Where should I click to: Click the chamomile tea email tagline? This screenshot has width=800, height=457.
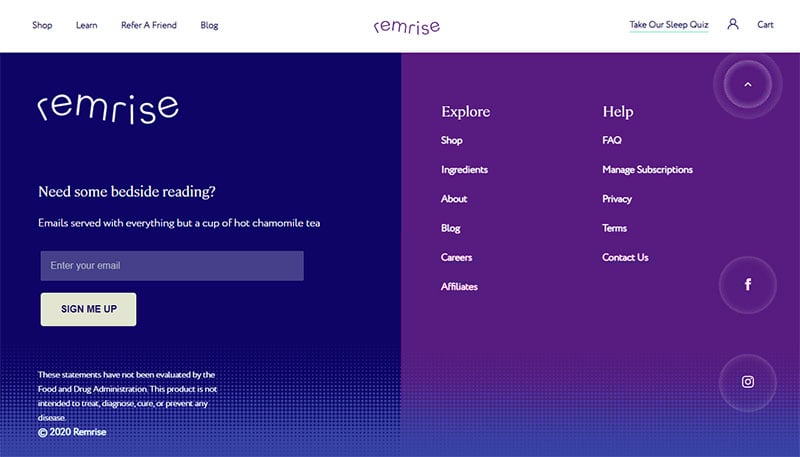point(179,223)
